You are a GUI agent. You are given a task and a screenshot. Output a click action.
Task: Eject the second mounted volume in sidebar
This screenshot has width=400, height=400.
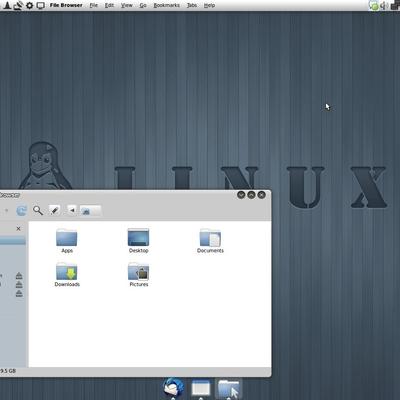point(19,284)
